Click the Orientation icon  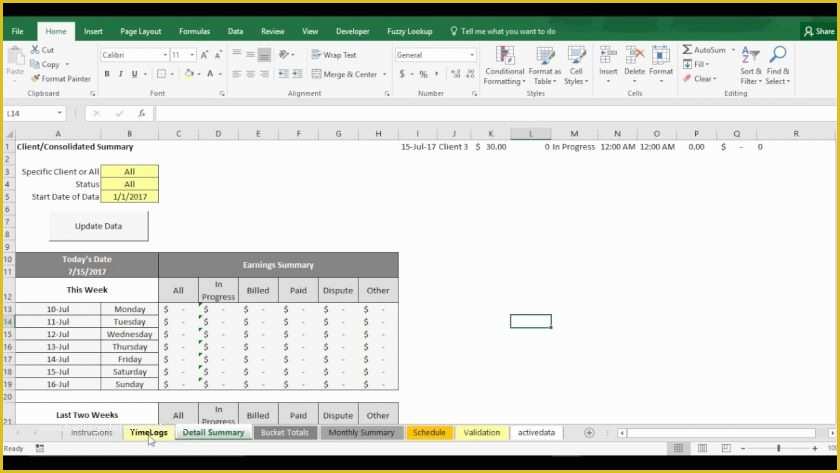284,55
